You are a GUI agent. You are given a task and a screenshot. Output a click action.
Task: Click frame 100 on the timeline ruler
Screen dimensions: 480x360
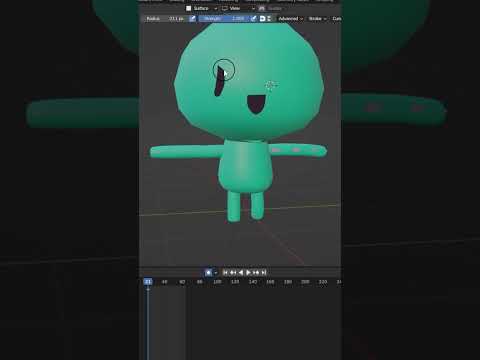pyautogui.click(x=217, y=282)
